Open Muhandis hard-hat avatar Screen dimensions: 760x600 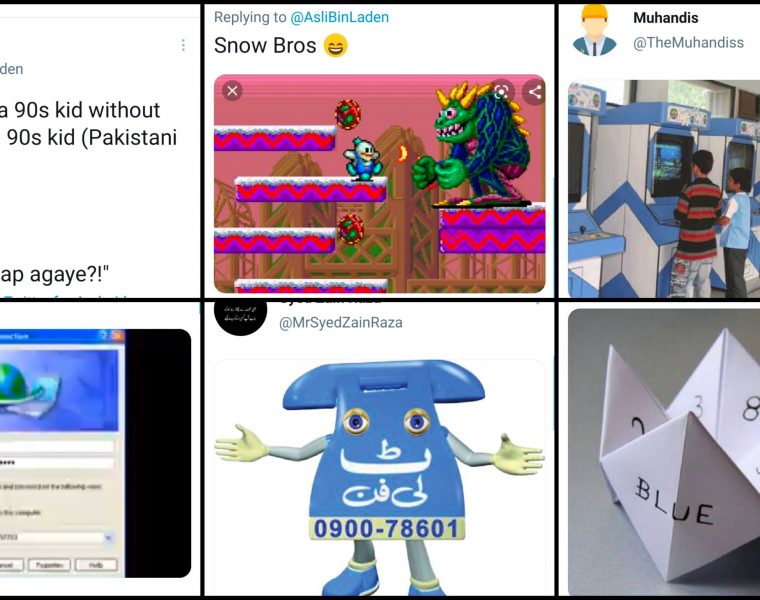pos(594,30)
